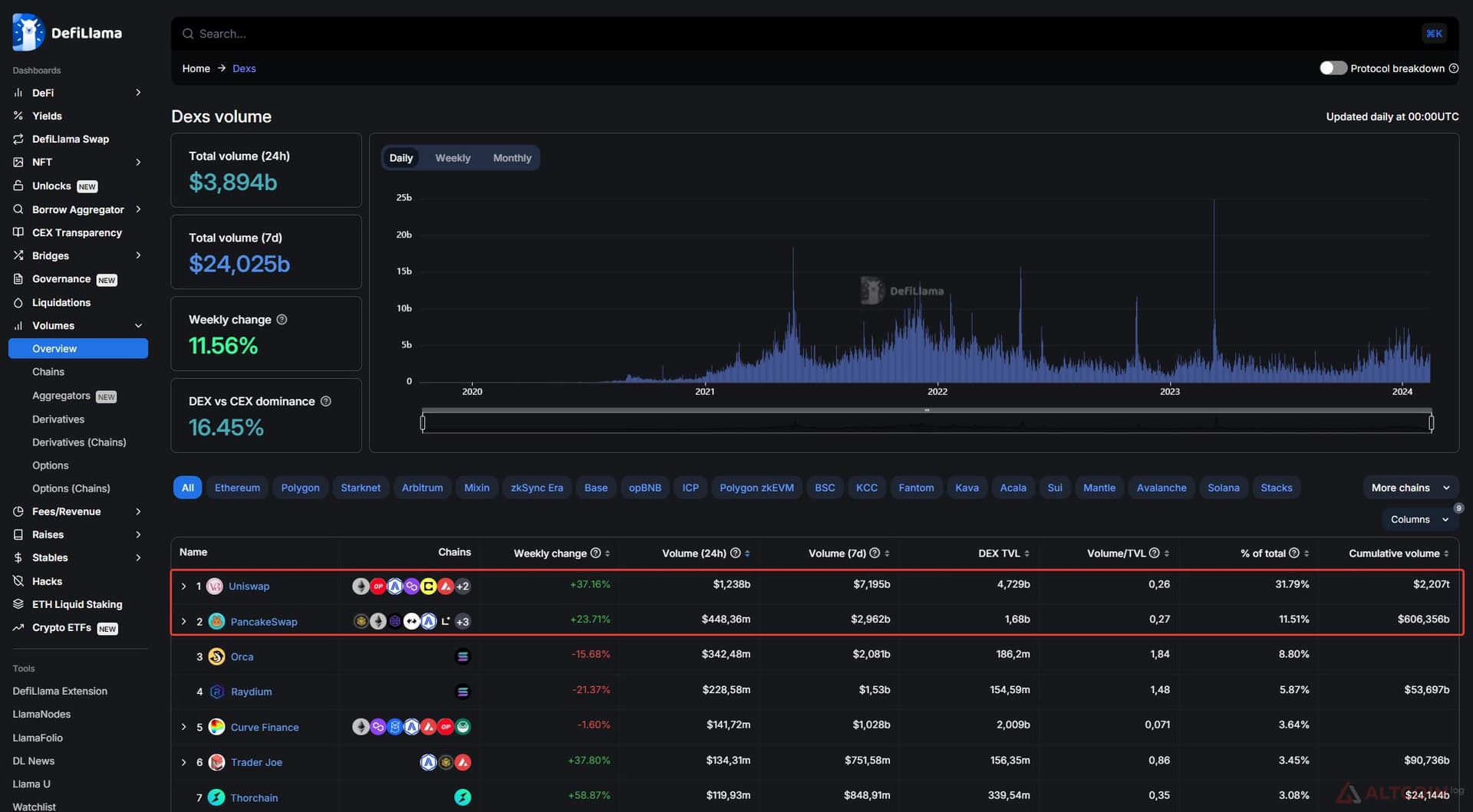
Task: Open Chains under Volumes menu
Action: [x=48, y=372]
